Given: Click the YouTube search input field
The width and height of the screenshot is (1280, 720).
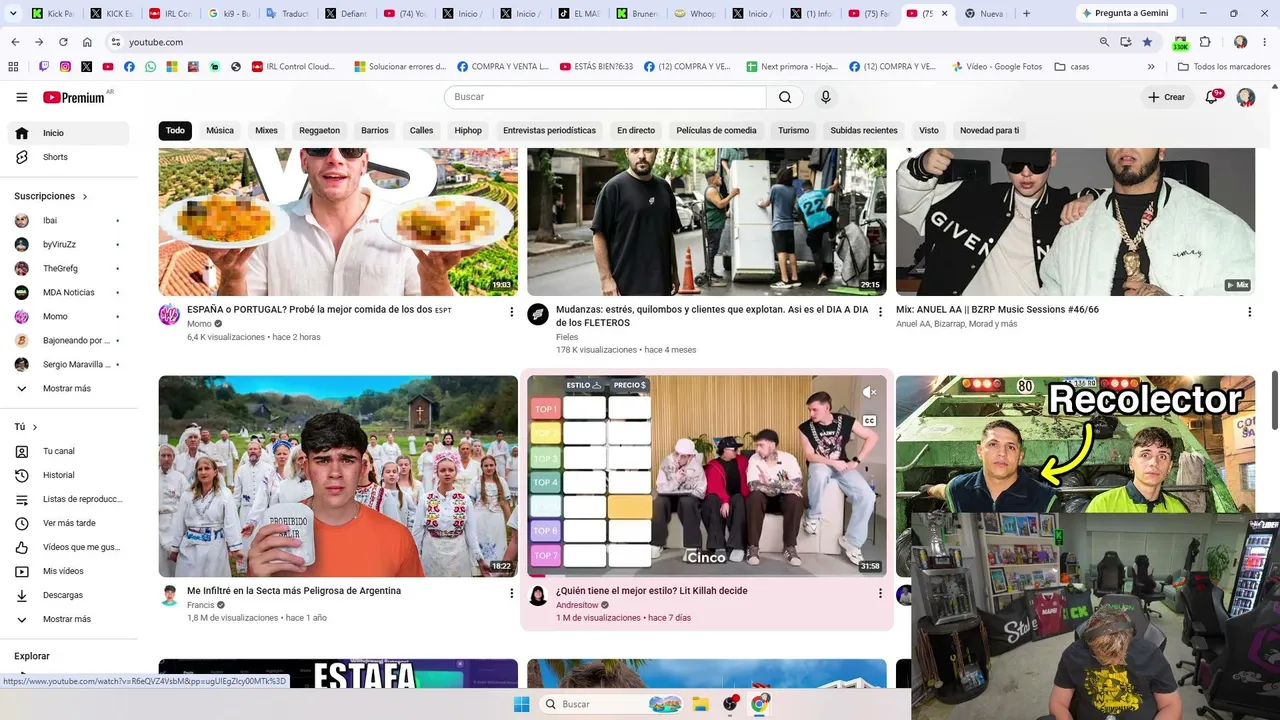Looking at the screenshot, I should coord(605,97).
